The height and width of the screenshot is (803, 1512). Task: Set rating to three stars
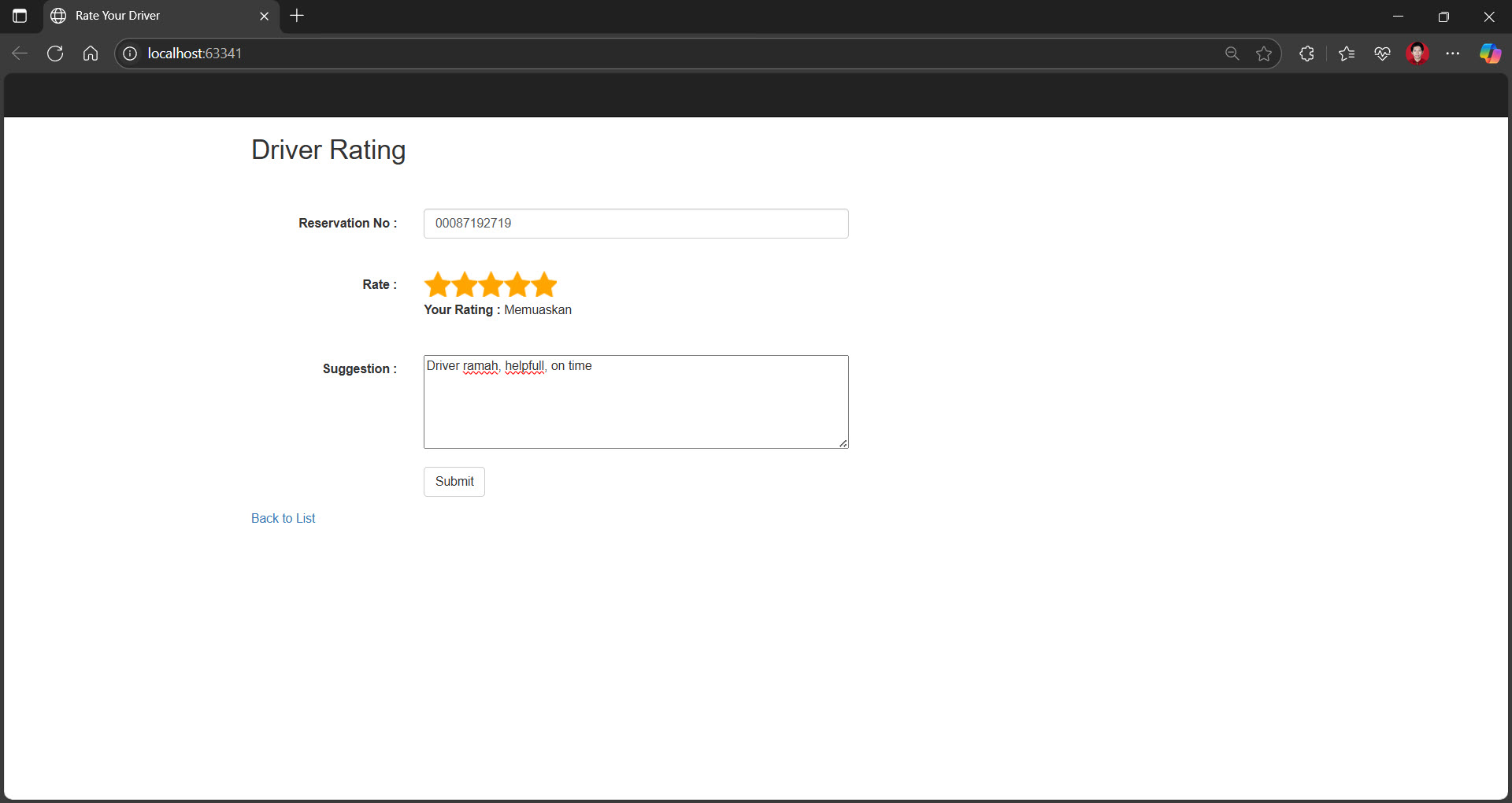click(x=491, y=284)
